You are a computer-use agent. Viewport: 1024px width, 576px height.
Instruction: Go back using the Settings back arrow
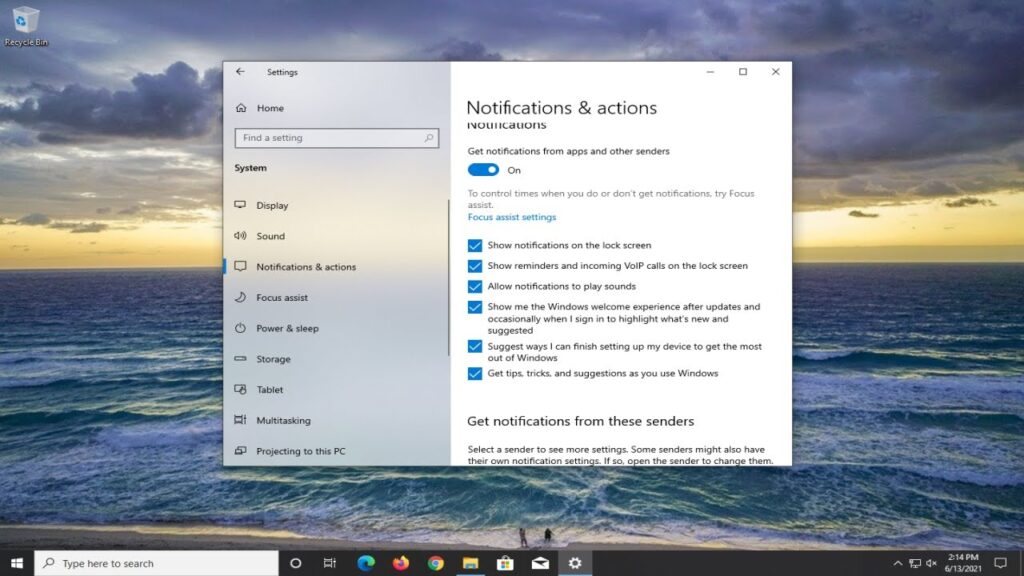click(x=240, y=72)
